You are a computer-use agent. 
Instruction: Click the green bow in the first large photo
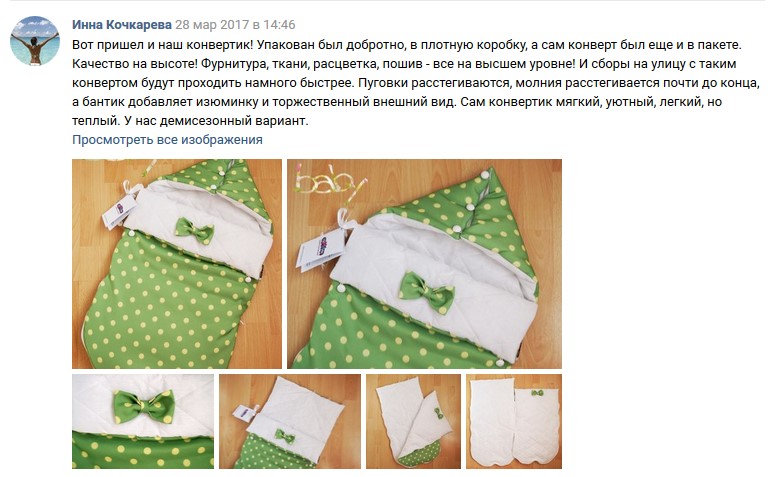click(194, 230)
